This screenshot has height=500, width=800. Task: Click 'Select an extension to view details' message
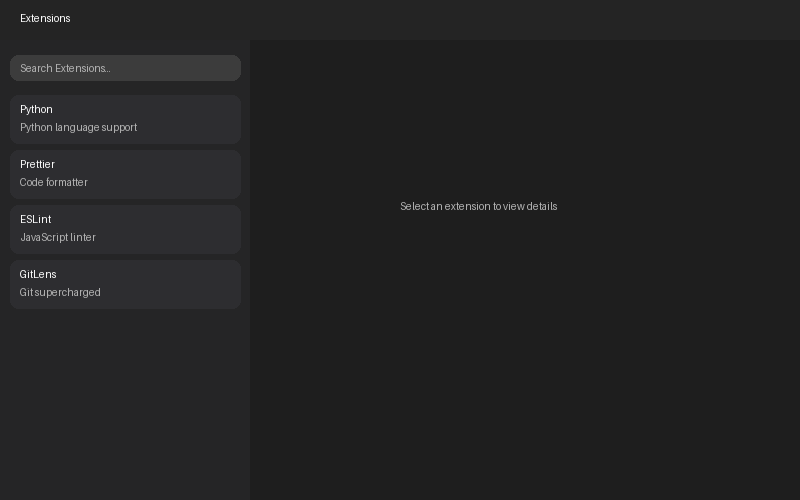478,207
